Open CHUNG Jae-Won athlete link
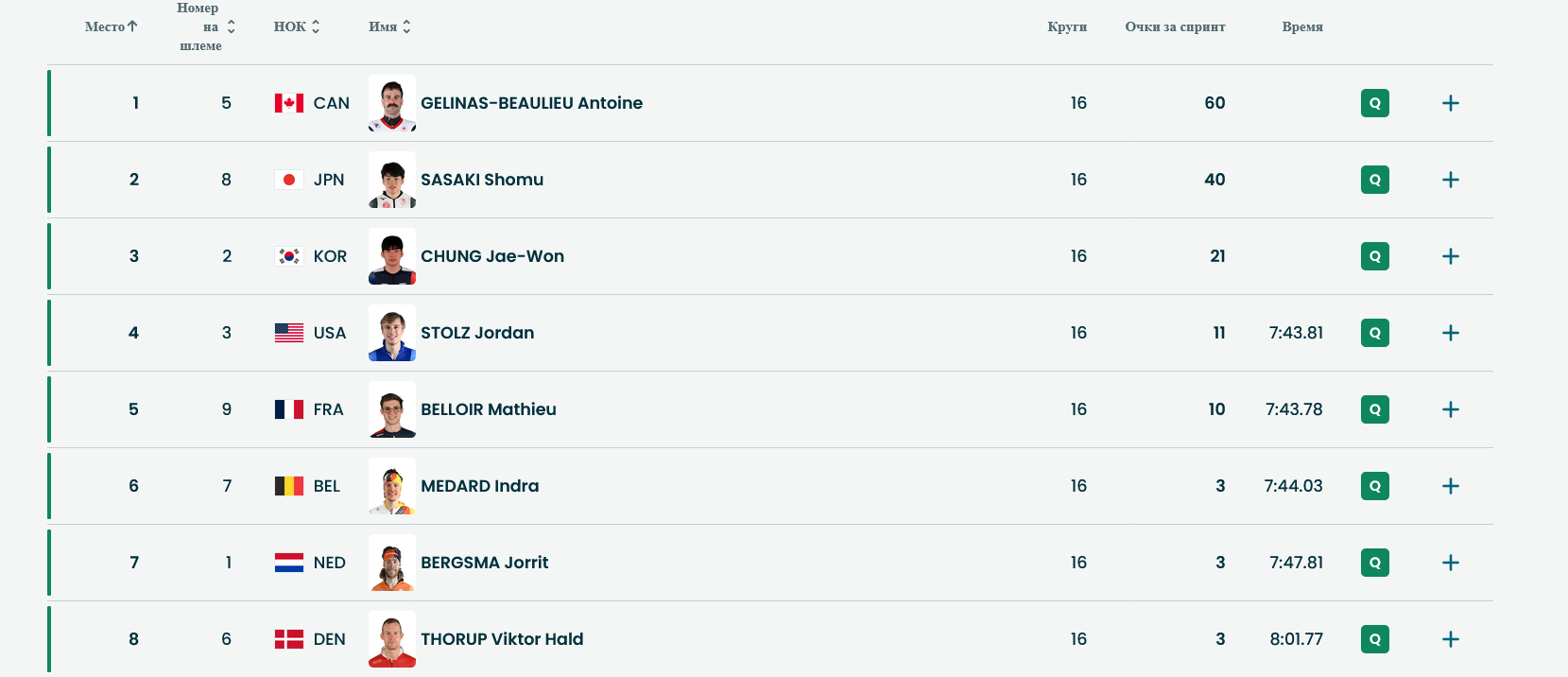Screen dimensions: 1568x677 tap(491, 256)
